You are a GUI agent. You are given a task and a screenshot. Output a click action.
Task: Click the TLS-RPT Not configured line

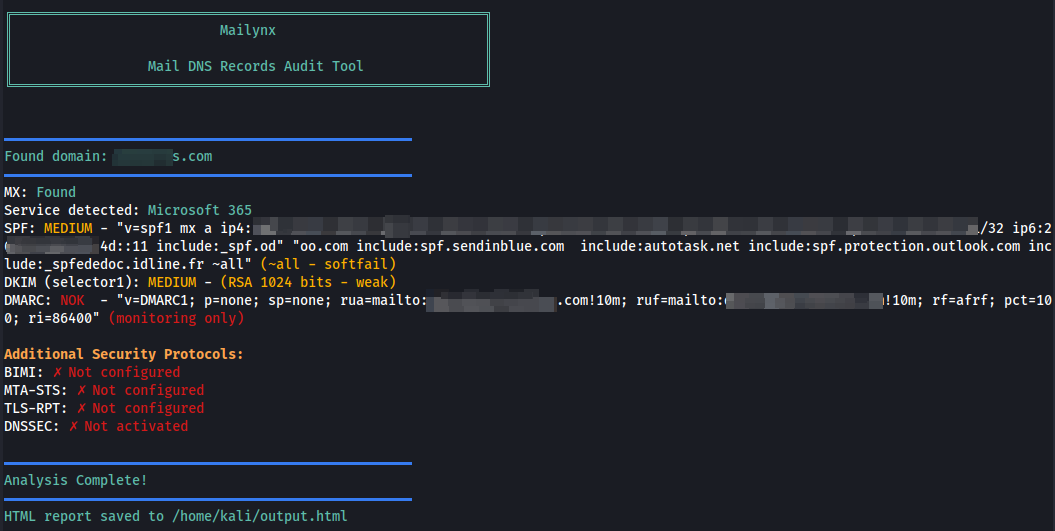pos(104,408)
